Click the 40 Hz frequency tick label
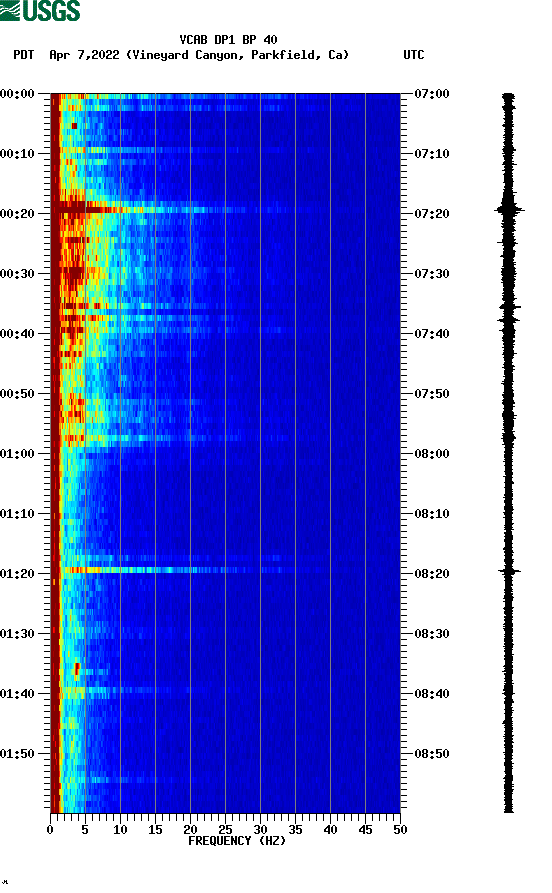Screen dimensions: 552x893 [x=330, y=830]
